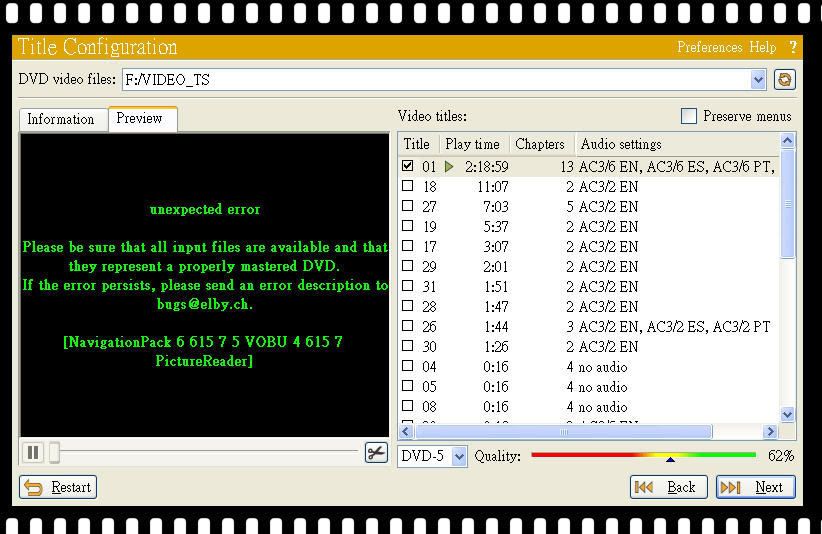Check the title 18 checkbox

coord(407,186)
